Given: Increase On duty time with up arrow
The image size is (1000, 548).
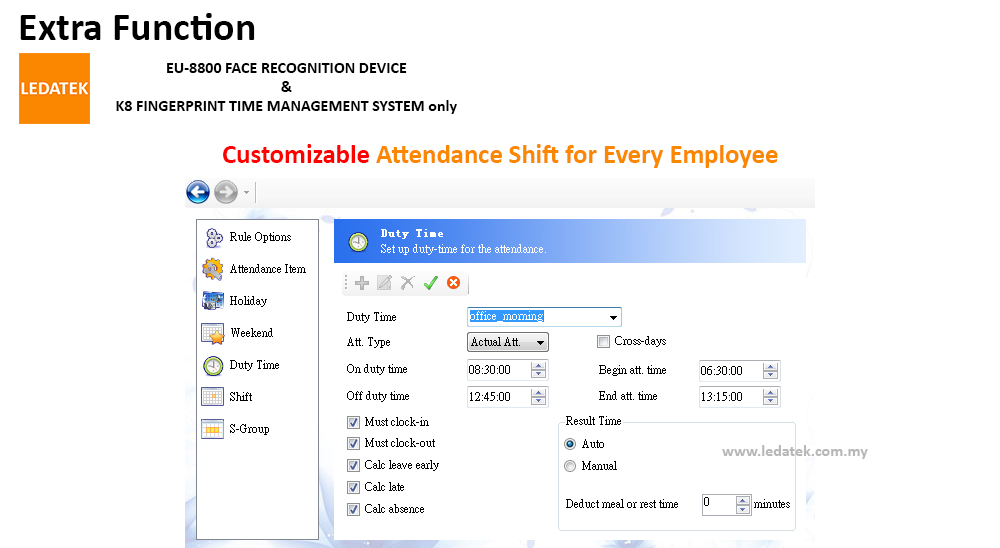Looking at the screenshot, I should point(539,366).
